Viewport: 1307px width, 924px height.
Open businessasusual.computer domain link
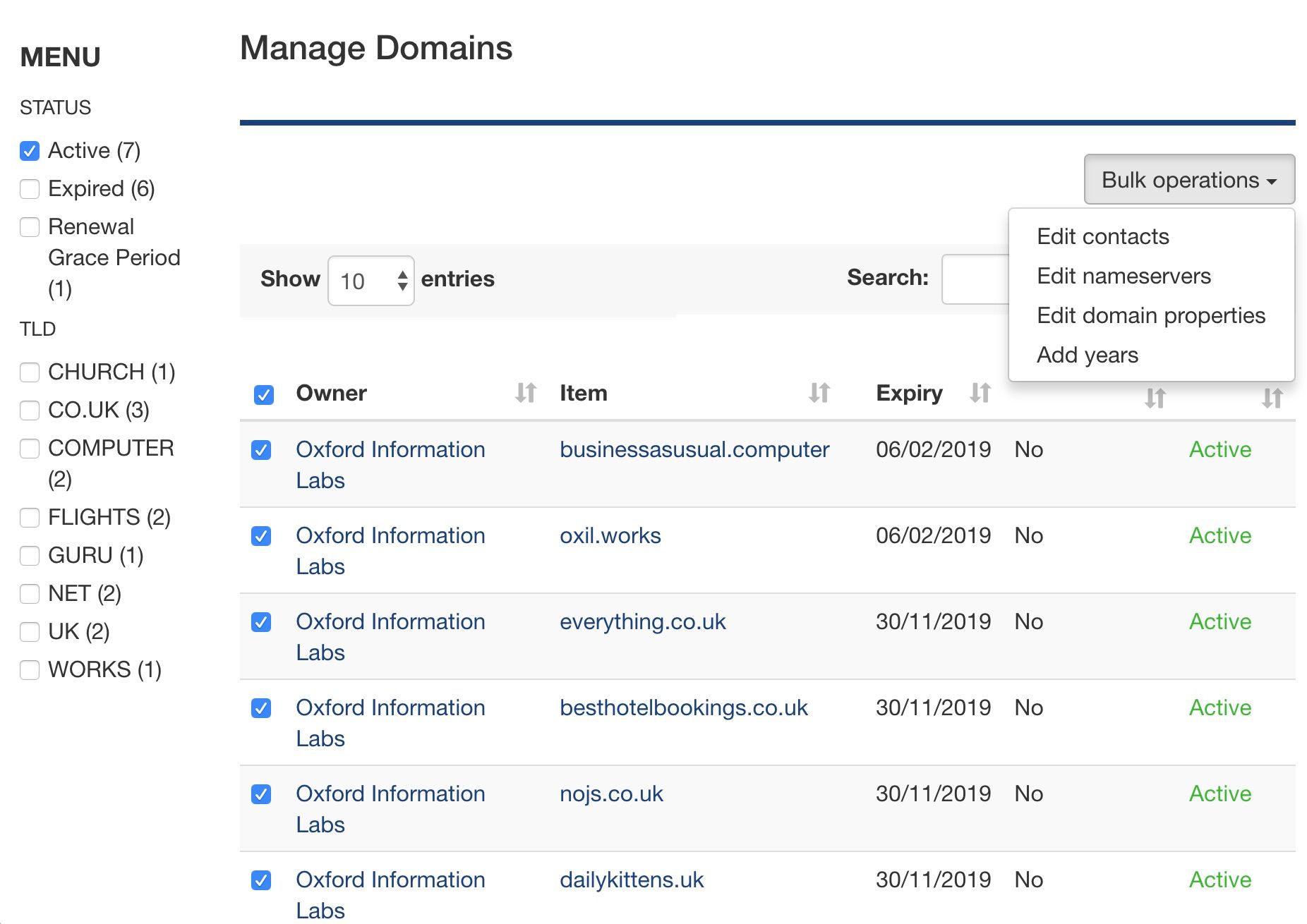pyautogui.click(x=694, y=449)
